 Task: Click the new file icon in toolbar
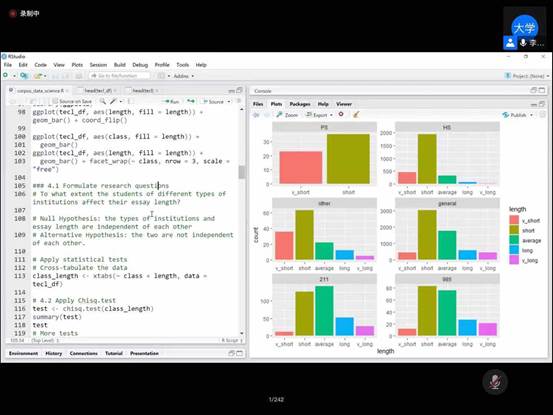coord(6,75)
